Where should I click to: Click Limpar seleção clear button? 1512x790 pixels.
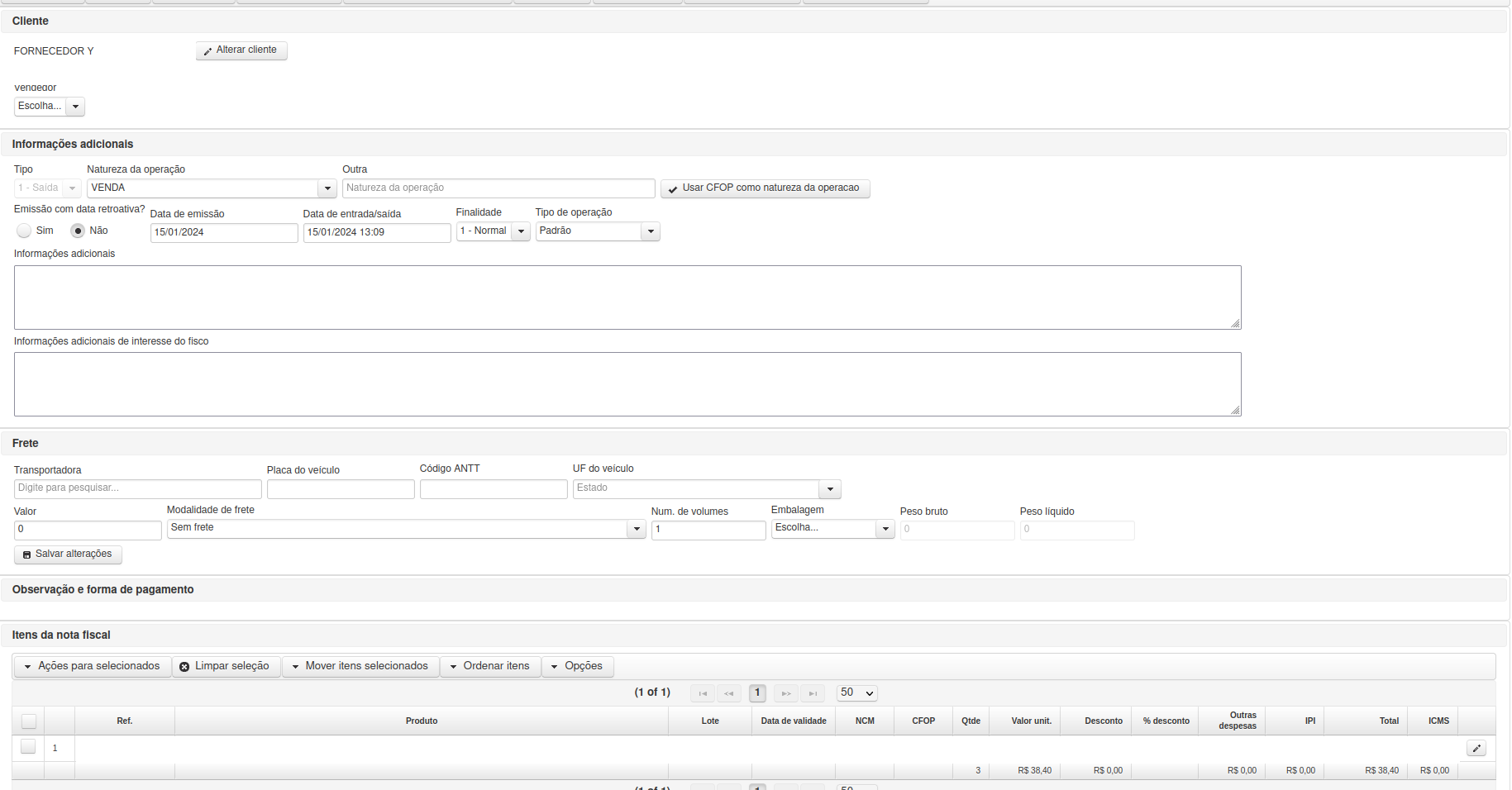226,666
